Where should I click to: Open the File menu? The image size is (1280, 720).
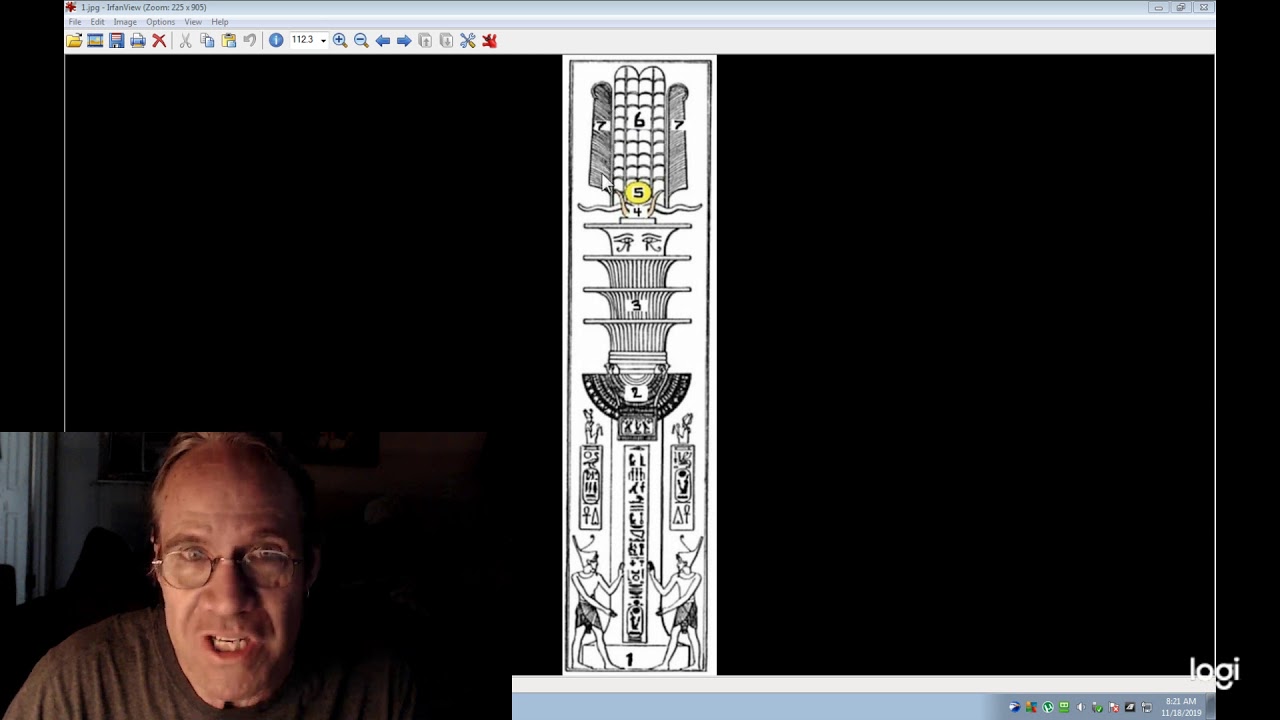pos(75,22)
